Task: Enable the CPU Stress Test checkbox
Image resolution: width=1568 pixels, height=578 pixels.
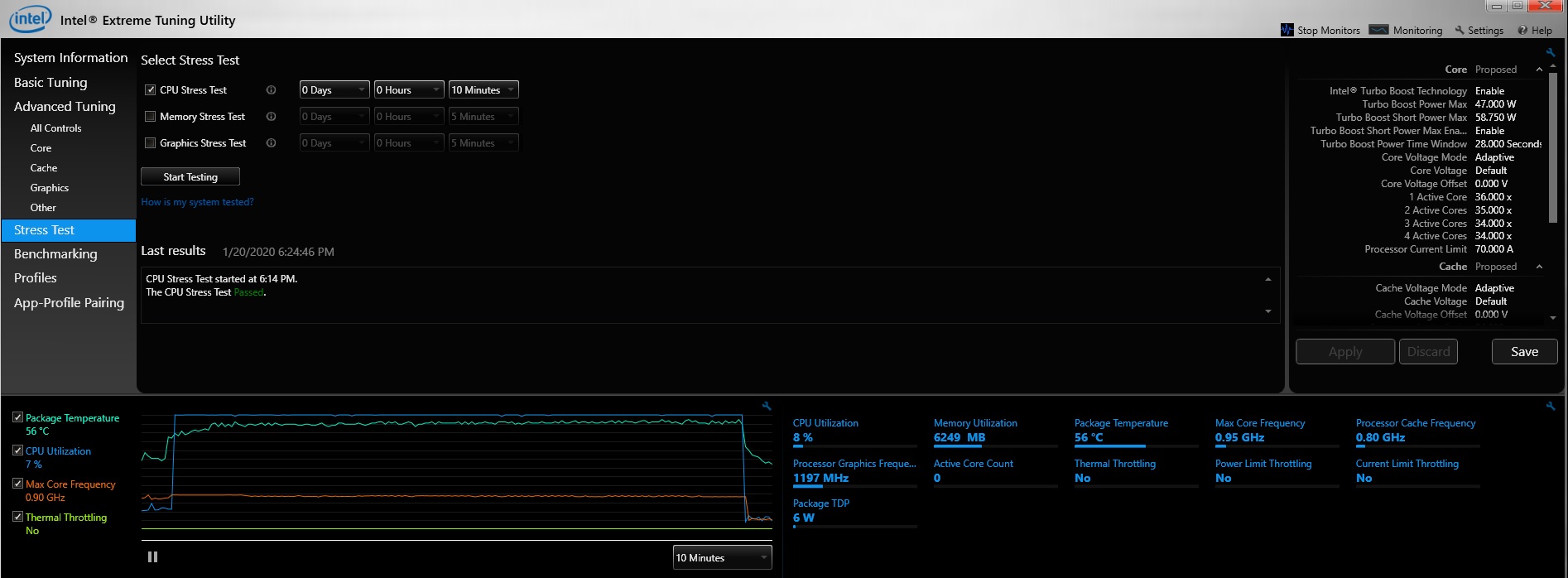Action: pos(151,90)
